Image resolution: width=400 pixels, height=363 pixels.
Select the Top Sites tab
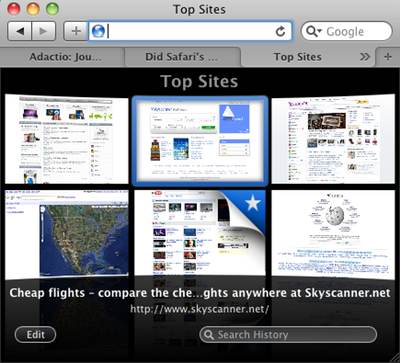click(298, 57)
